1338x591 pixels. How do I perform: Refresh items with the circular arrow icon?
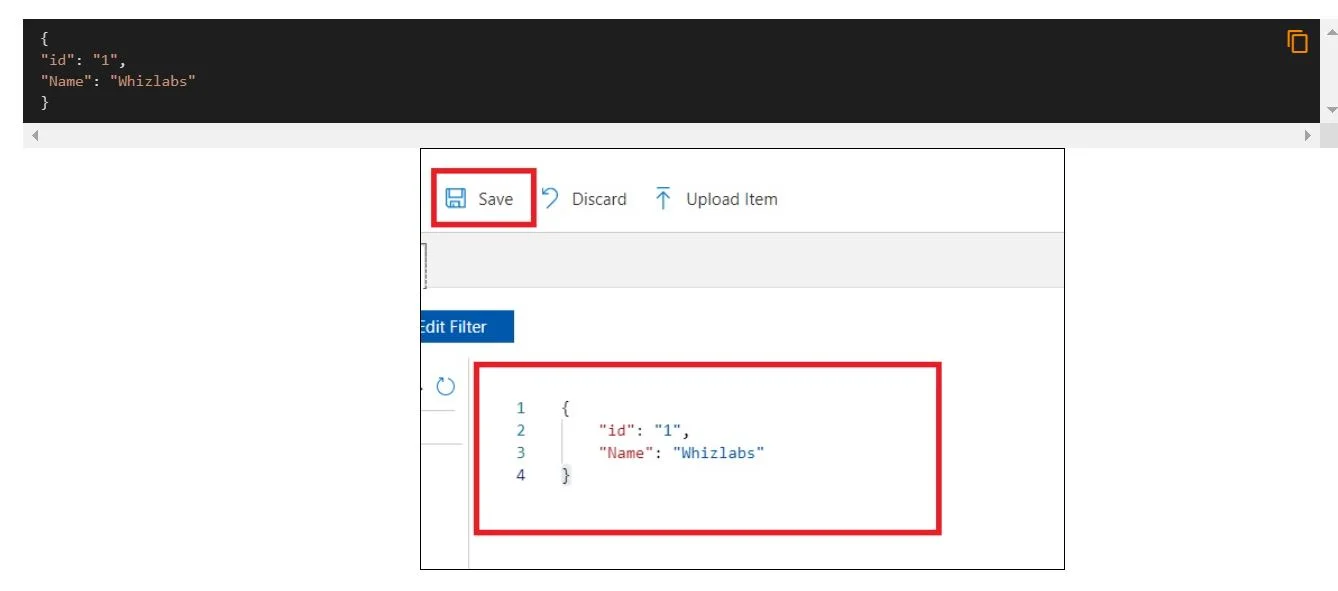tap(446, 386)
